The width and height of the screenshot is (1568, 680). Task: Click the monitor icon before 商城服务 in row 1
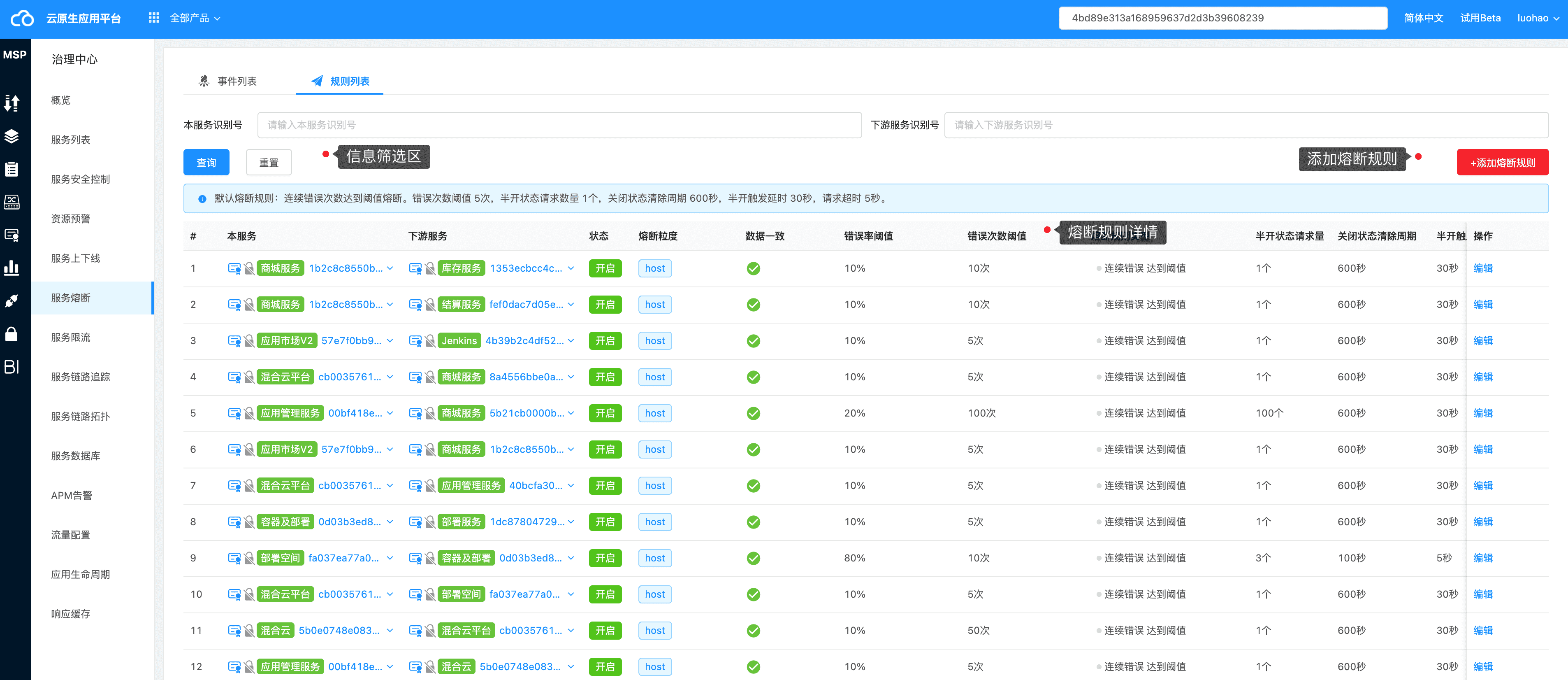pyautogui.click(x=234, y=269)
